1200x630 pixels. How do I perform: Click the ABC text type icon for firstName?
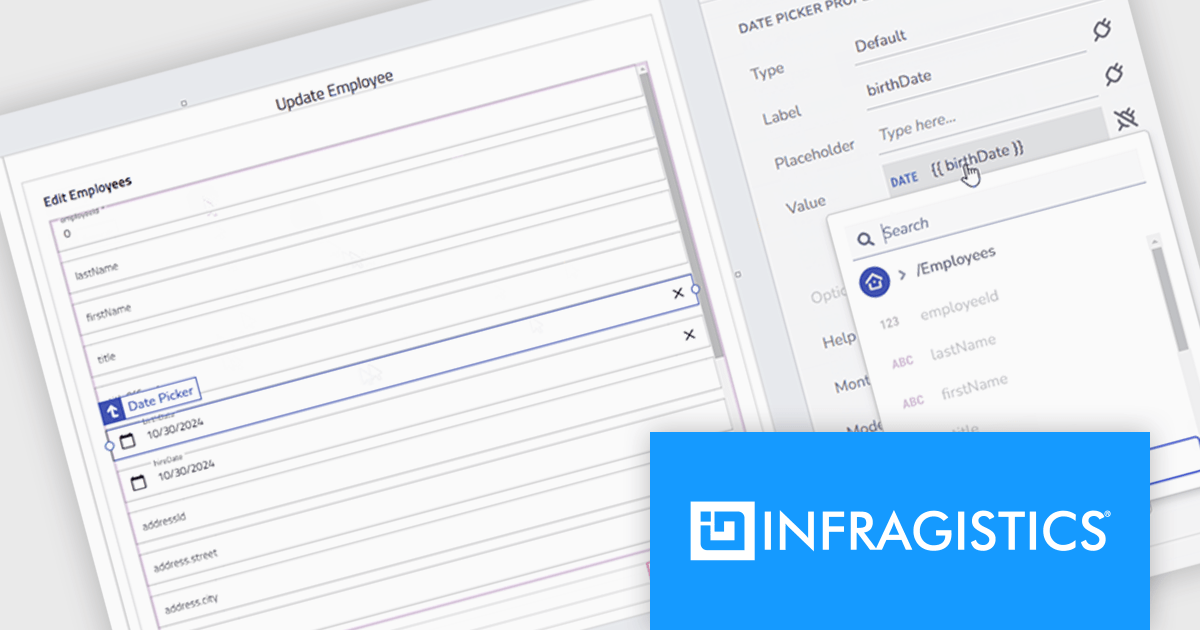click(x=913, y=402)
